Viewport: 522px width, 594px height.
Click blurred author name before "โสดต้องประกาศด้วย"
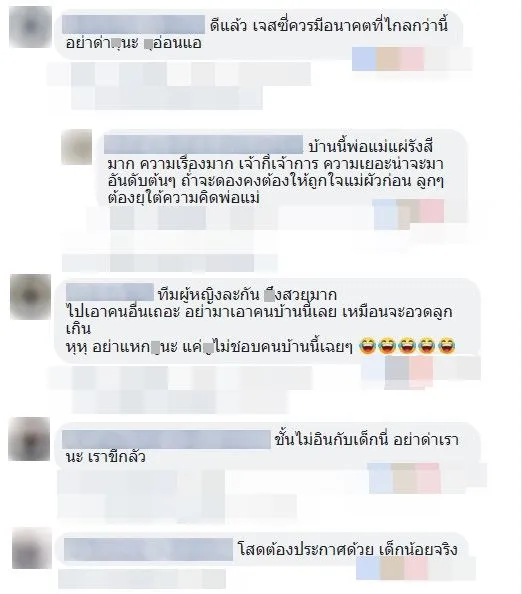(x=148, y=549)
